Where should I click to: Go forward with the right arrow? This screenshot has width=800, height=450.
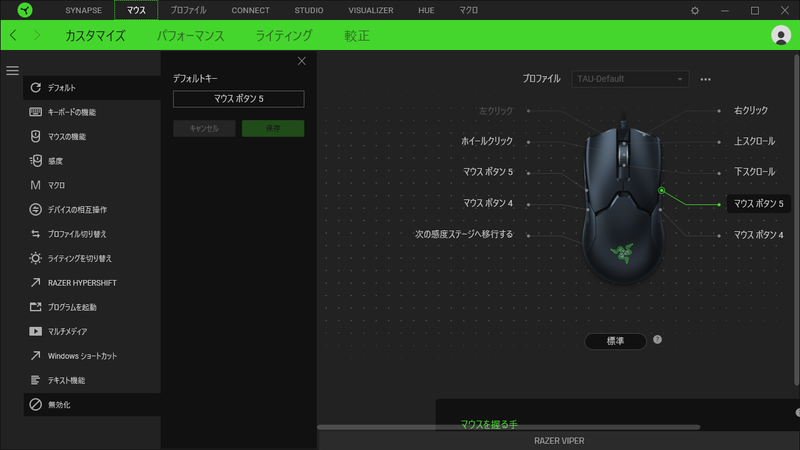click(x=37, y=35)
